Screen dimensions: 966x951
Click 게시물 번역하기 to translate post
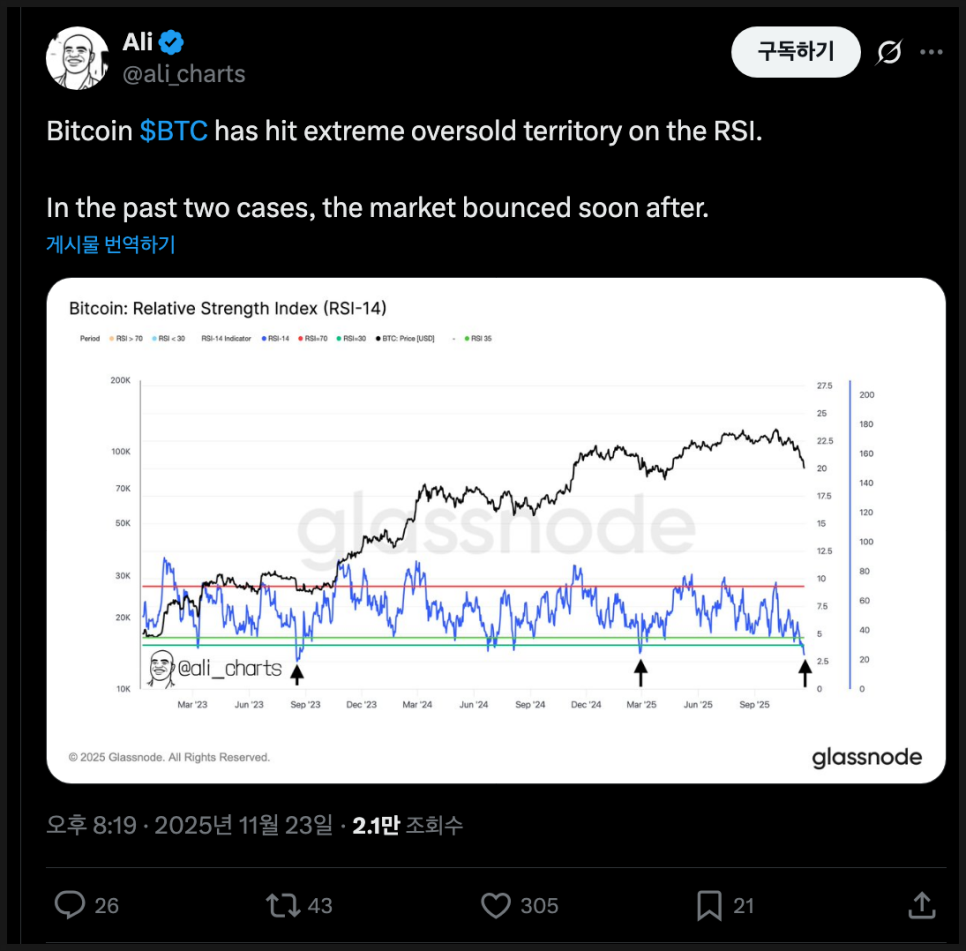[111, 244]
